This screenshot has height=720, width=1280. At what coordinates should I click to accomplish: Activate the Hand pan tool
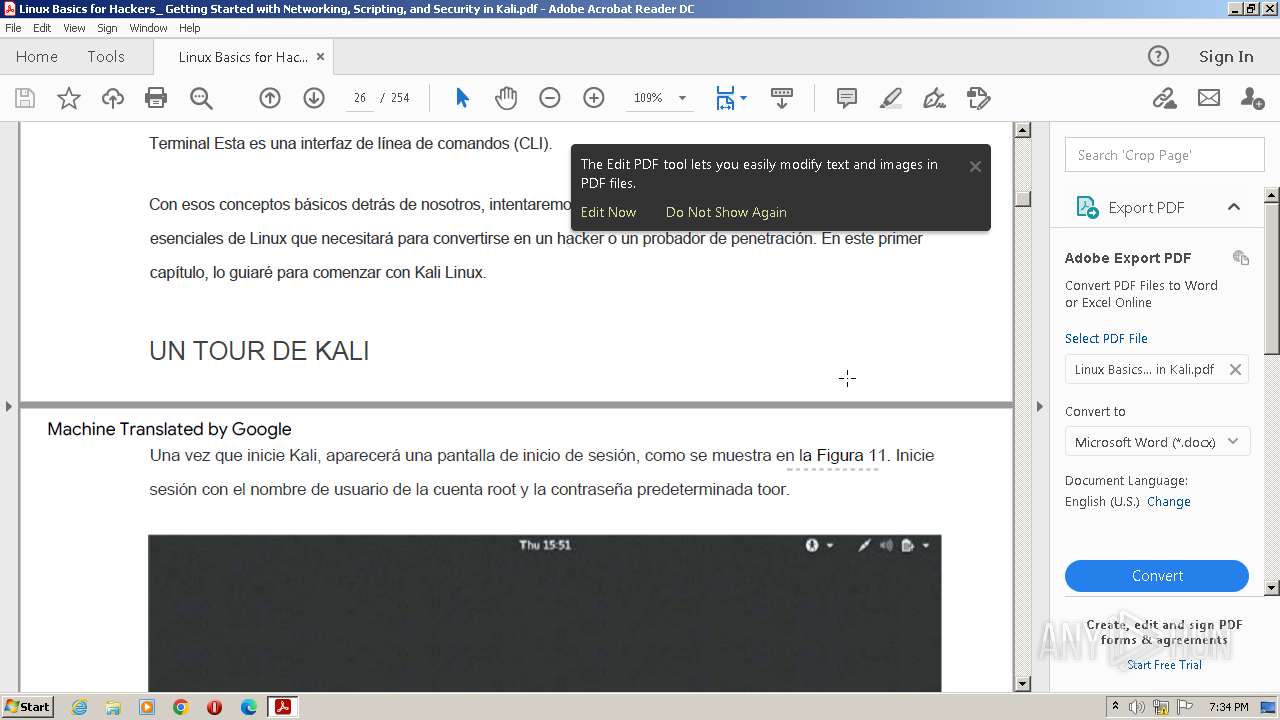[x=506, y=98]
